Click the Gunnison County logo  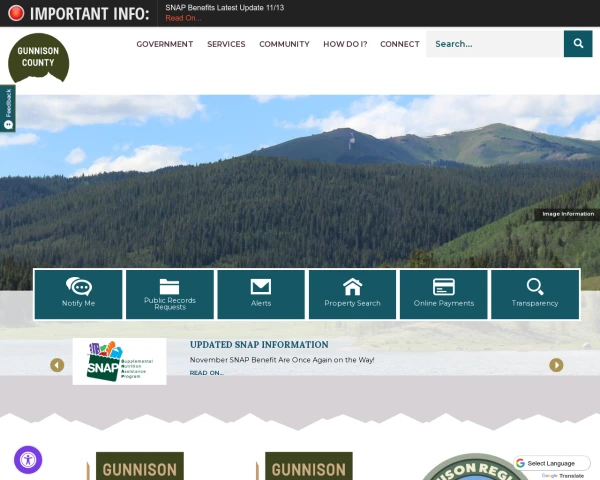pyautogui.click(x=38, y=58)
